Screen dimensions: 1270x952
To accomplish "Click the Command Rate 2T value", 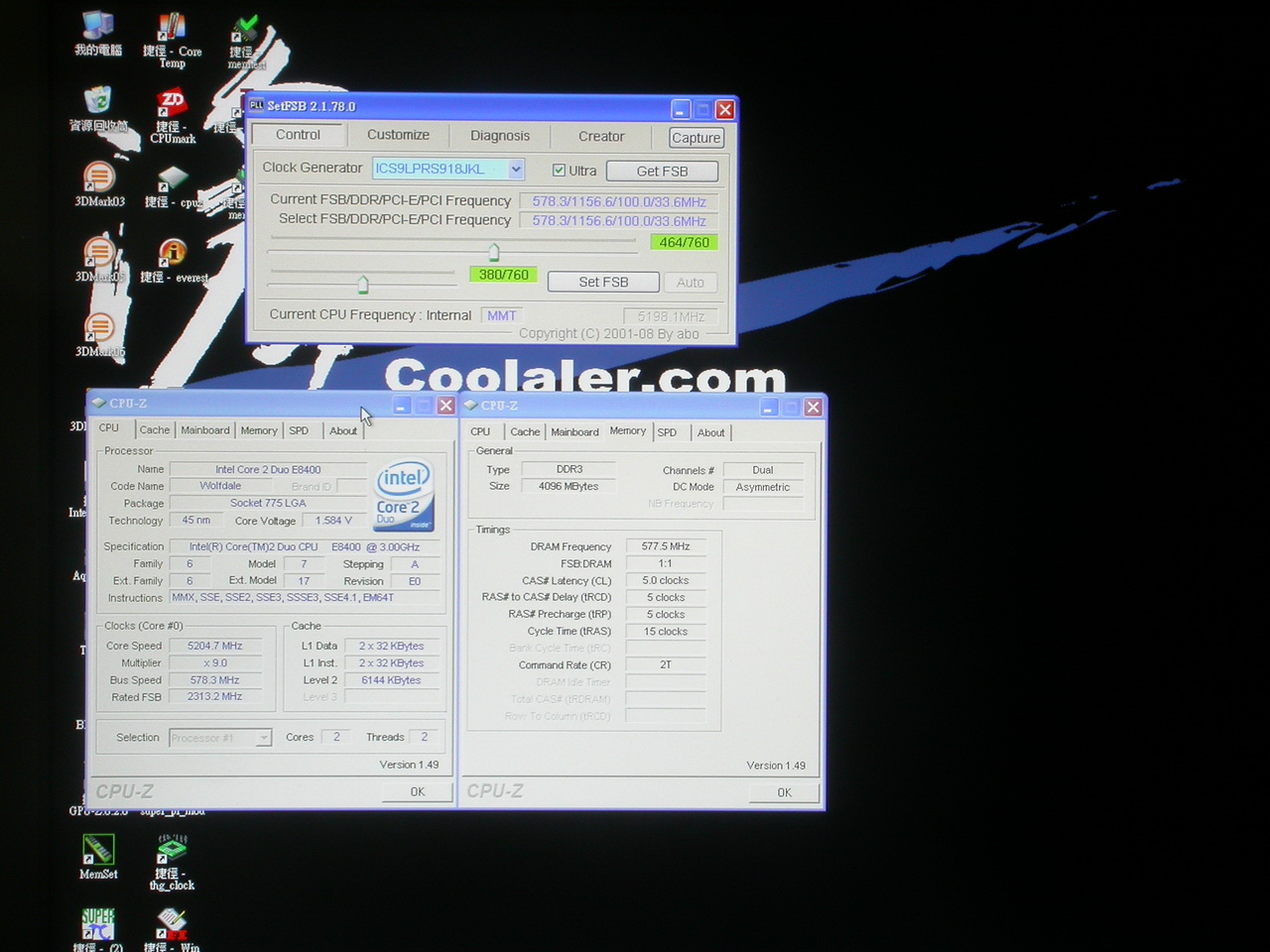I will coord(666,664).
